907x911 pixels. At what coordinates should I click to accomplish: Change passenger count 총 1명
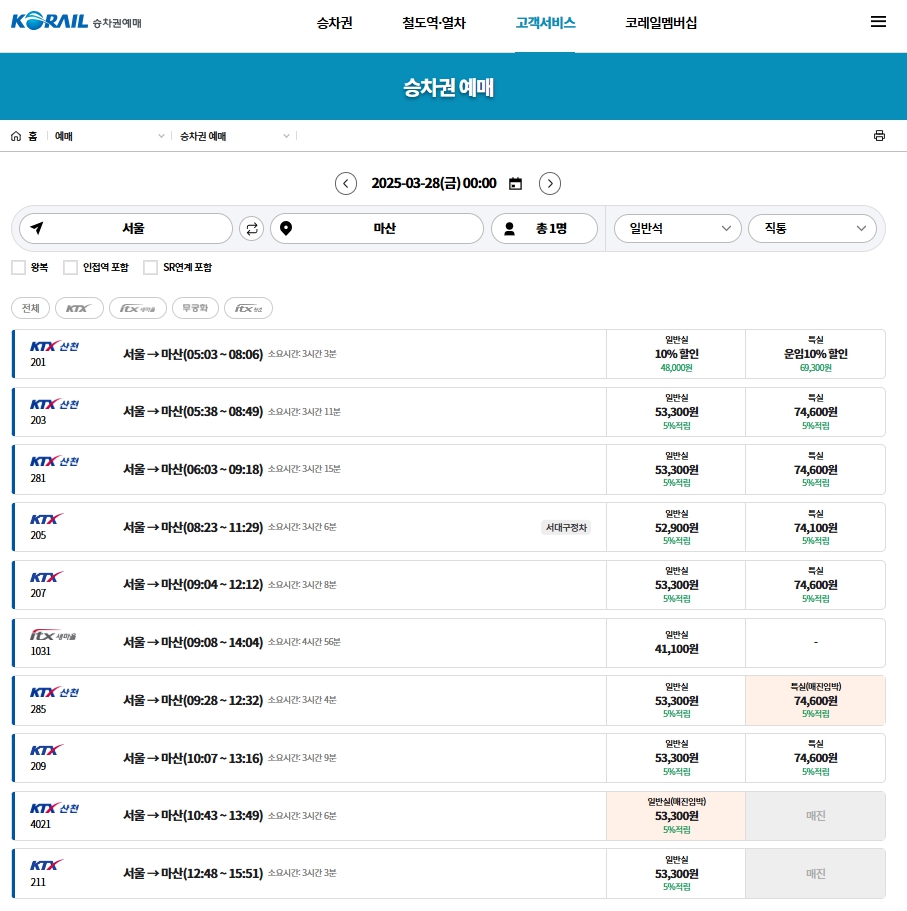tap(544, 228)
